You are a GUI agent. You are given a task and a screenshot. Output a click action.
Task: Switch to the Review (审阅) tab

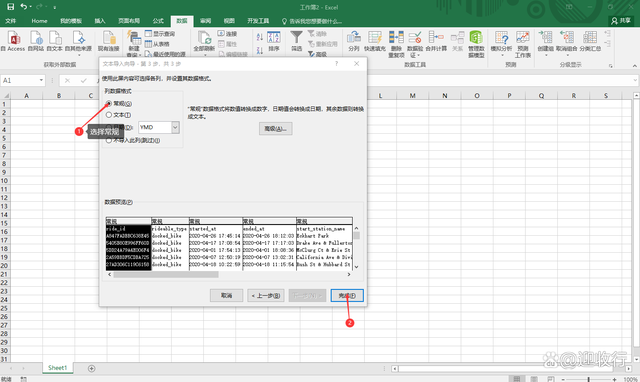205,21
